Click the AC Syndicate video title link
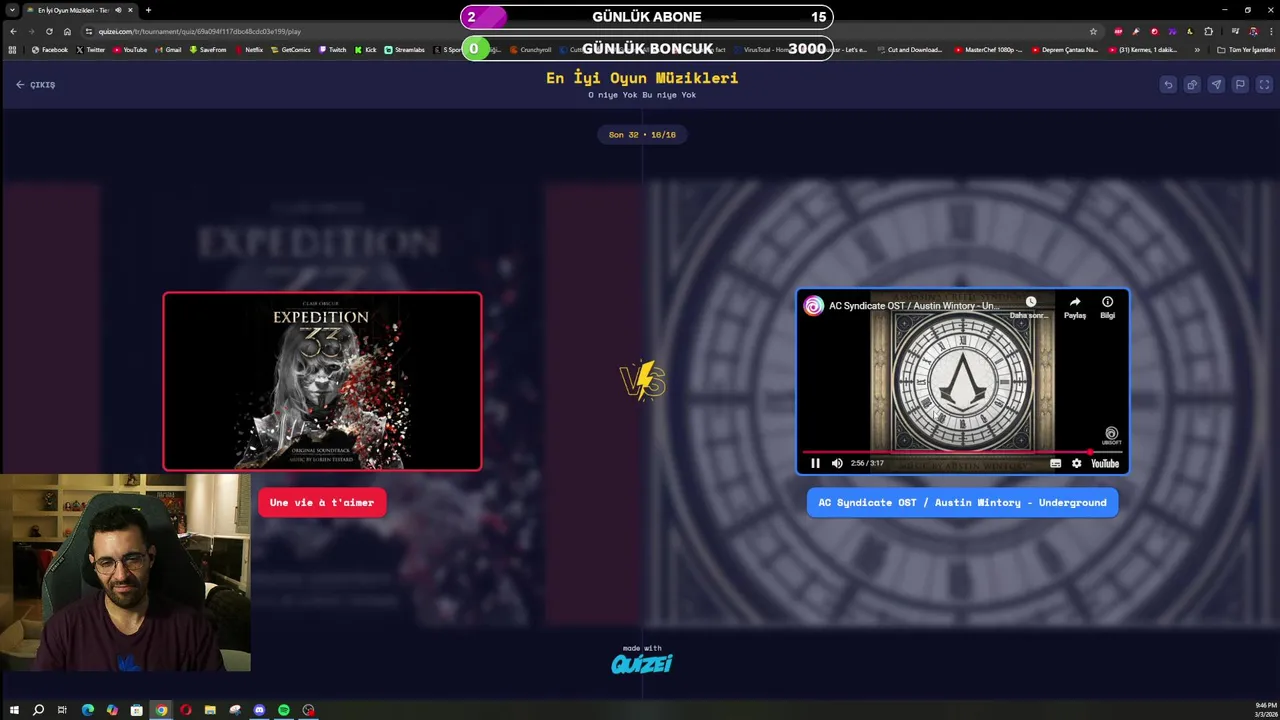This screenshot has width=1280, height=720. 913,306
